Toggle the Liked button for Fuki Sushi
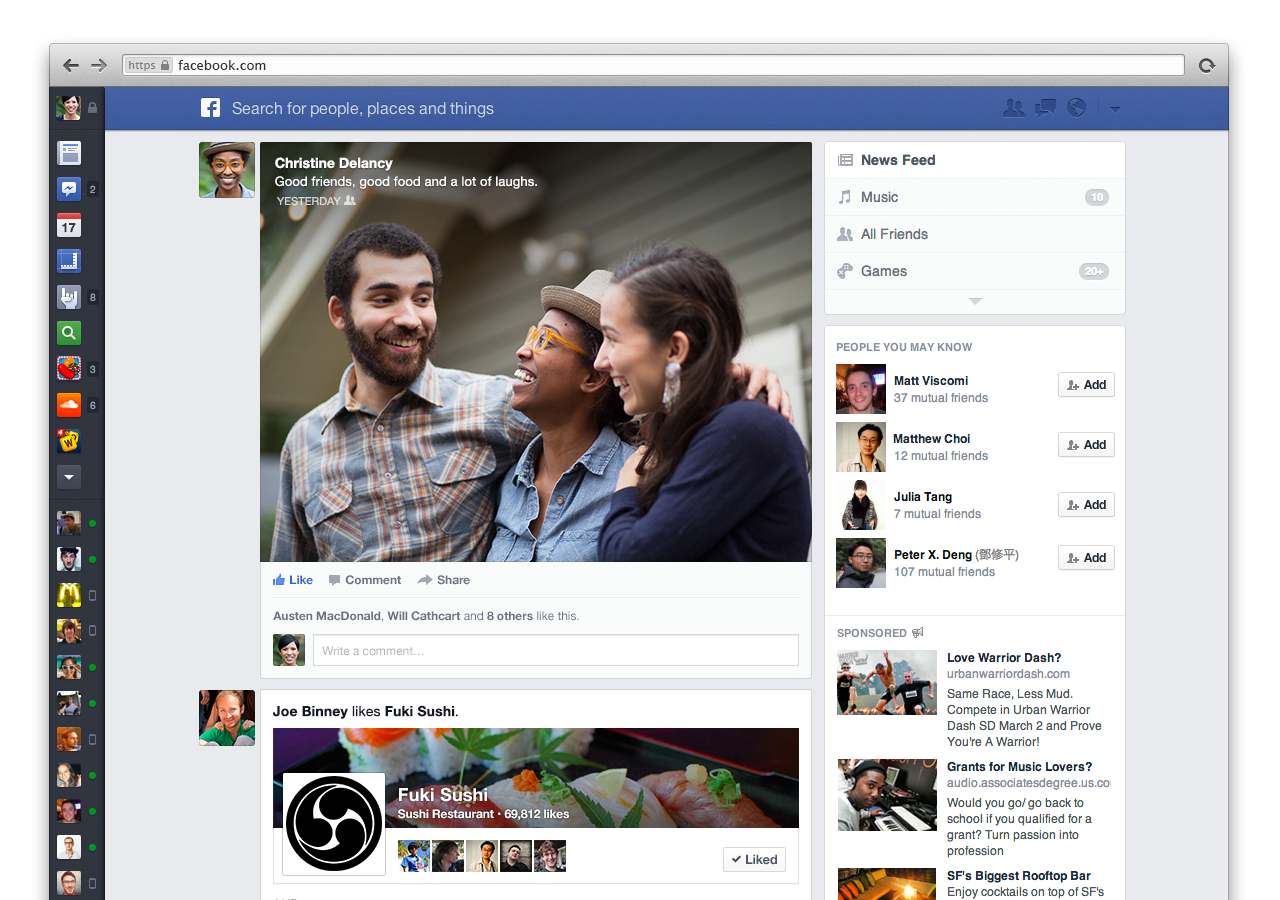Image resolution: width=1280 pixels, height=900 pixels. click(x=754, y=859)
